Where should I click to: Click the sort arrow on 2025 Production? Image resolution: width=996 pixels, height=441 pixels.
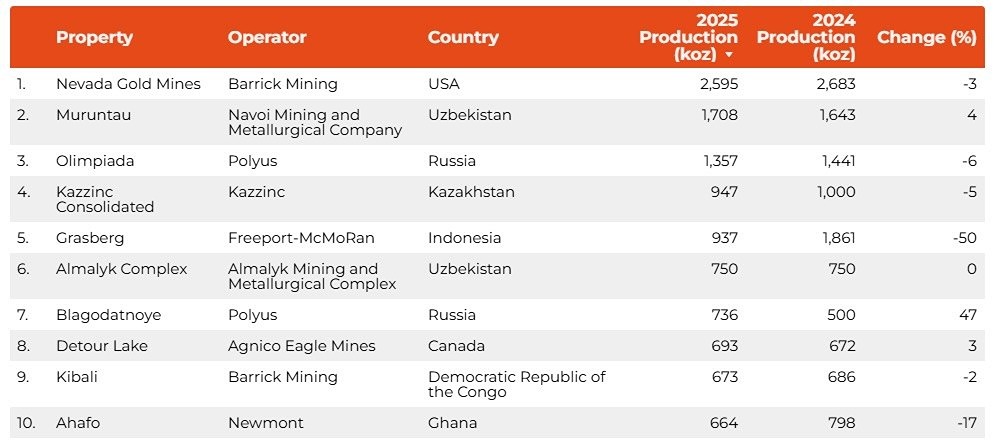729,54
